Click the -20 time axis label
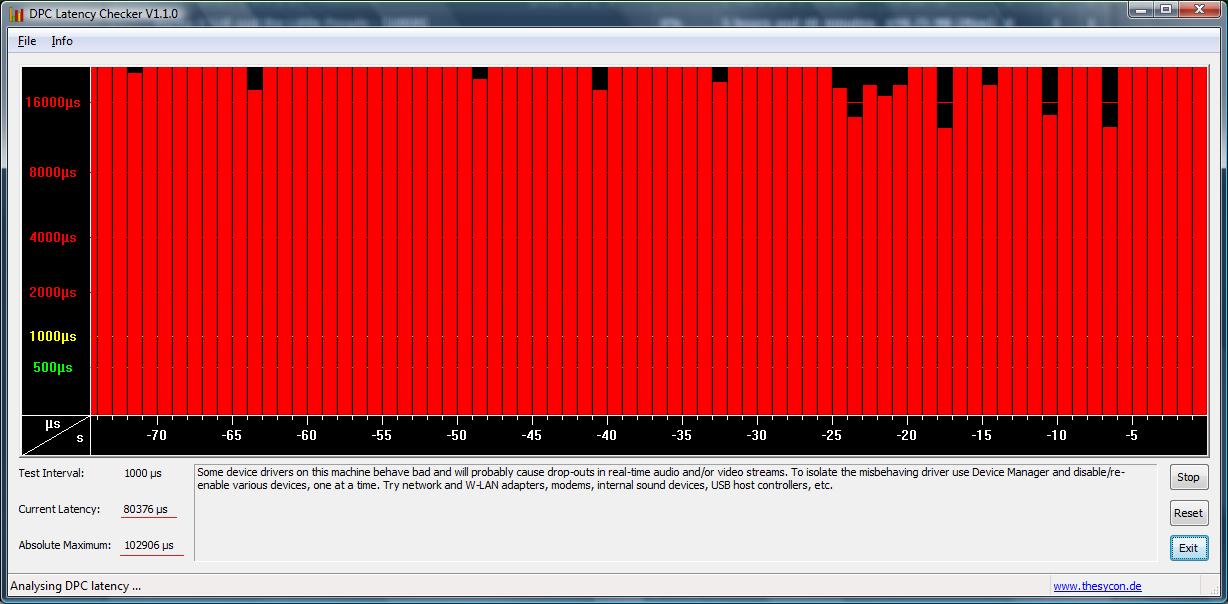1228x604 pixels. 907,435
